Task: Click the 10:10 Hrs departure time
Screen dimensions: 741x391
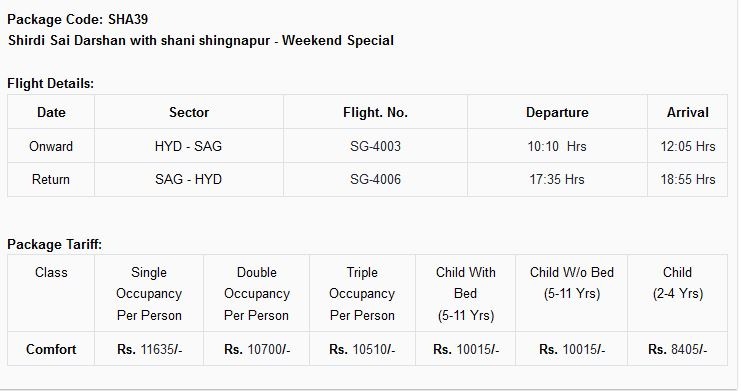Action: [x=557, y=146]
